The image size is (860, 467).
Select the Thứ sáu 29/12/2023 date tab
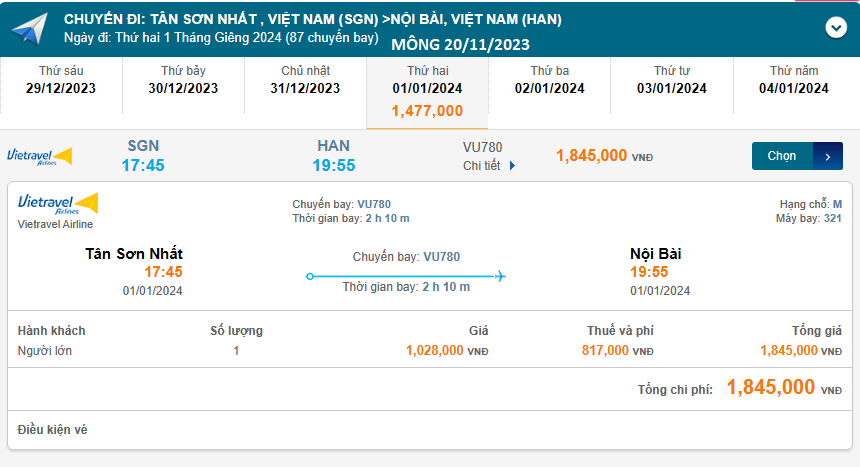(62, 80)
